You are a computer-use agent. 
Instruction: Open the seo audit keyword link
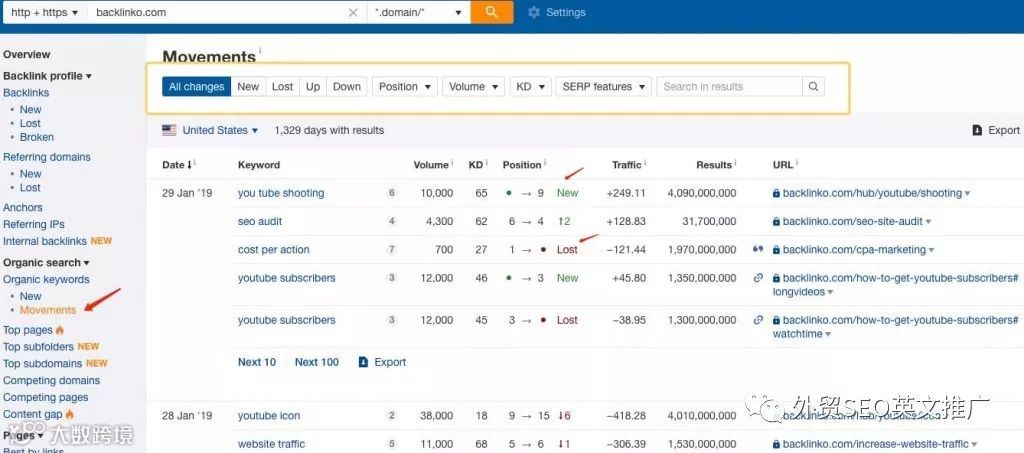click(x=260, y=221)
